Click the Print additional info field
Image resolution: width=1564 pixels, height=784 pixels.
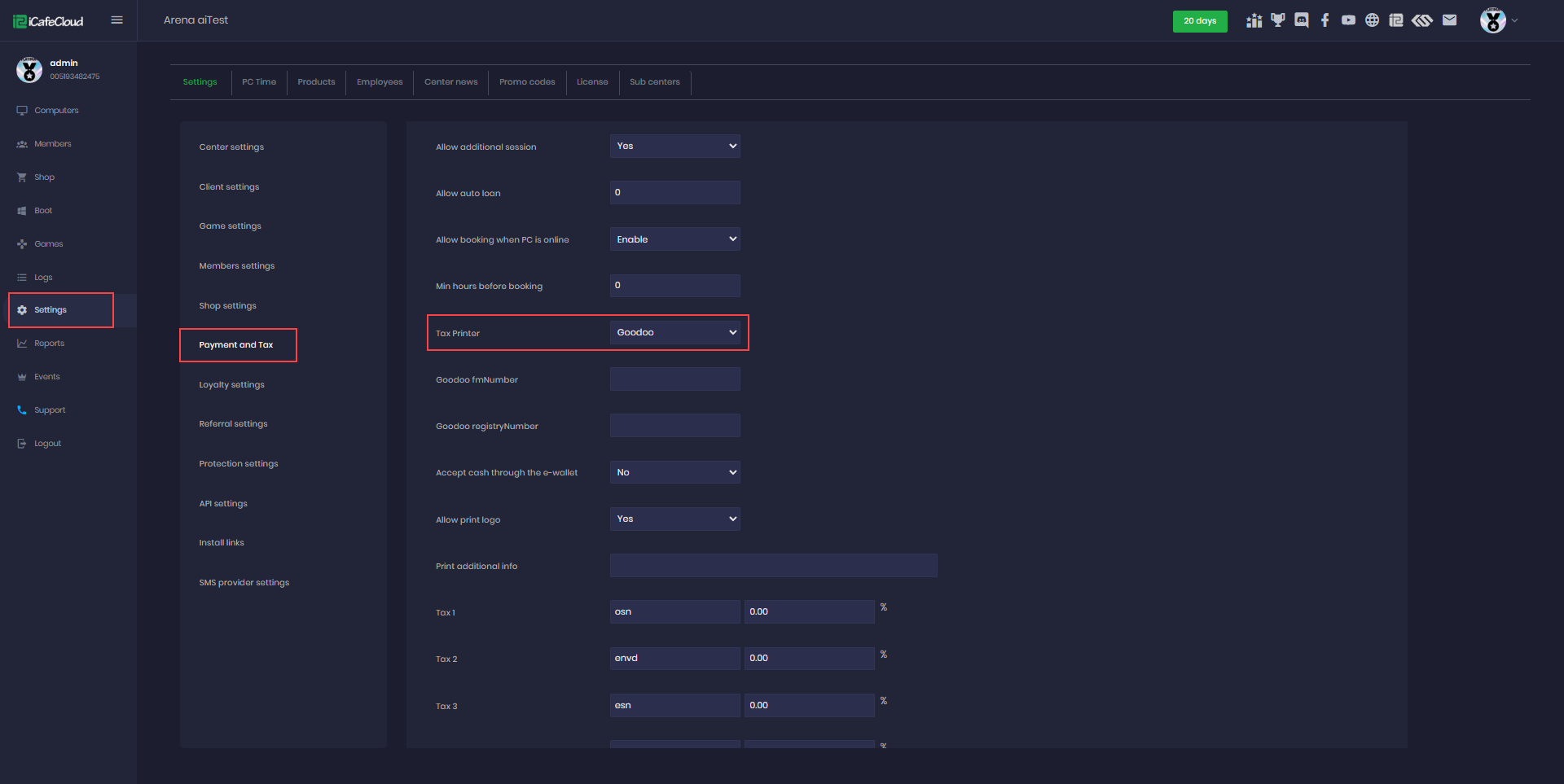pos(773,566)
